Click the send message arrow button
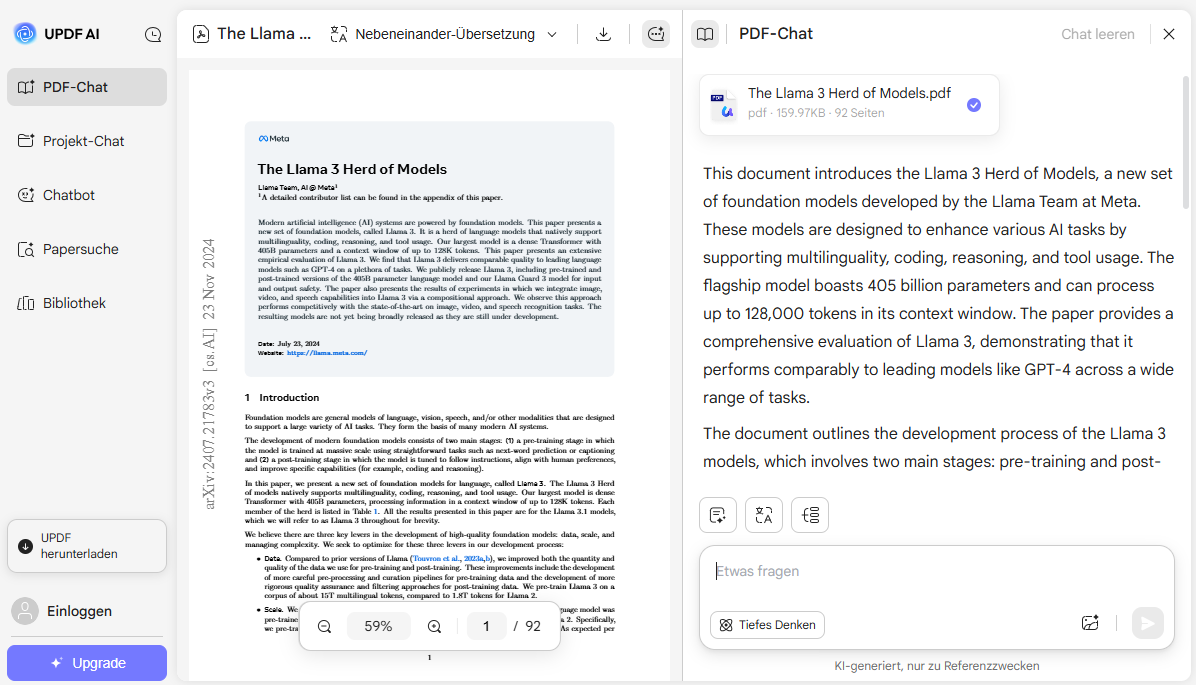This screenshot has height=685, width=1196. tap(1147, 623)
